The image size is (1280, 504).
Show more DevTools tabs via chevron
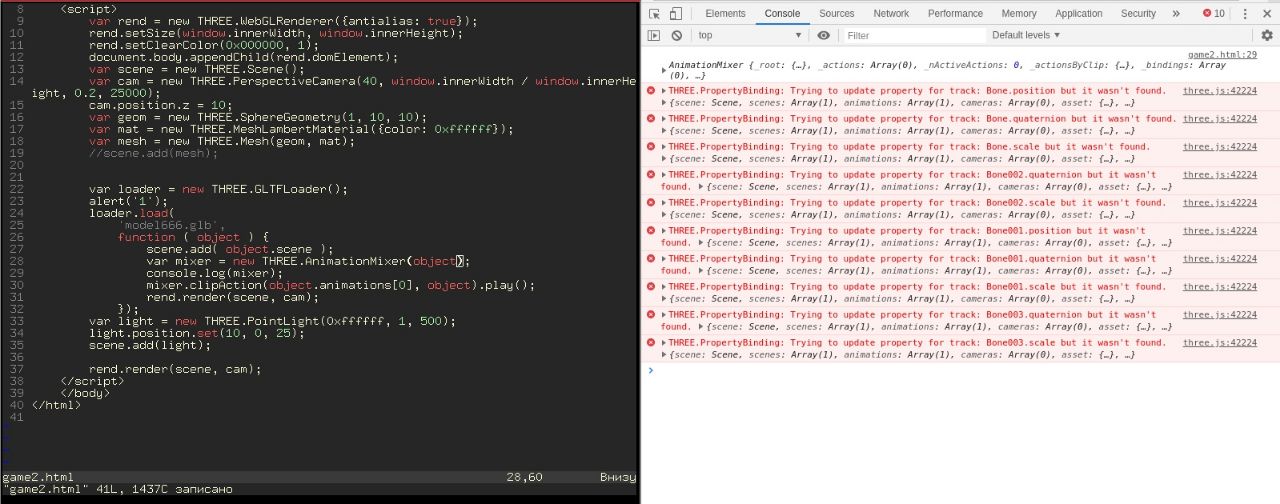pyautogui.click(x=1176, y=13)
